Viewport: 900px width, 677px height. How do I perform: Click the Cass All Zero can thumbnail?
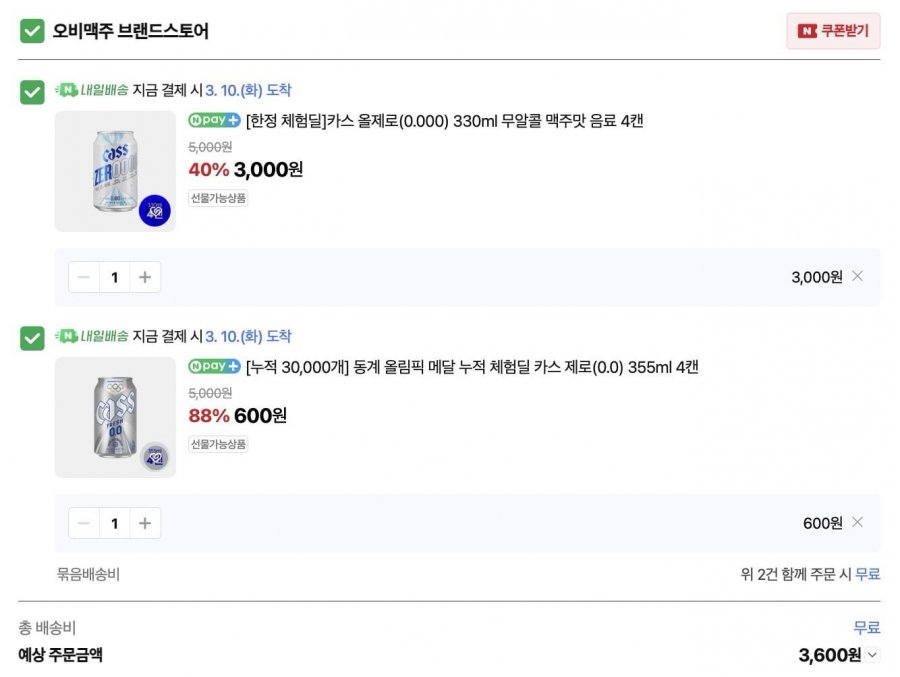[x=115, y=171]
